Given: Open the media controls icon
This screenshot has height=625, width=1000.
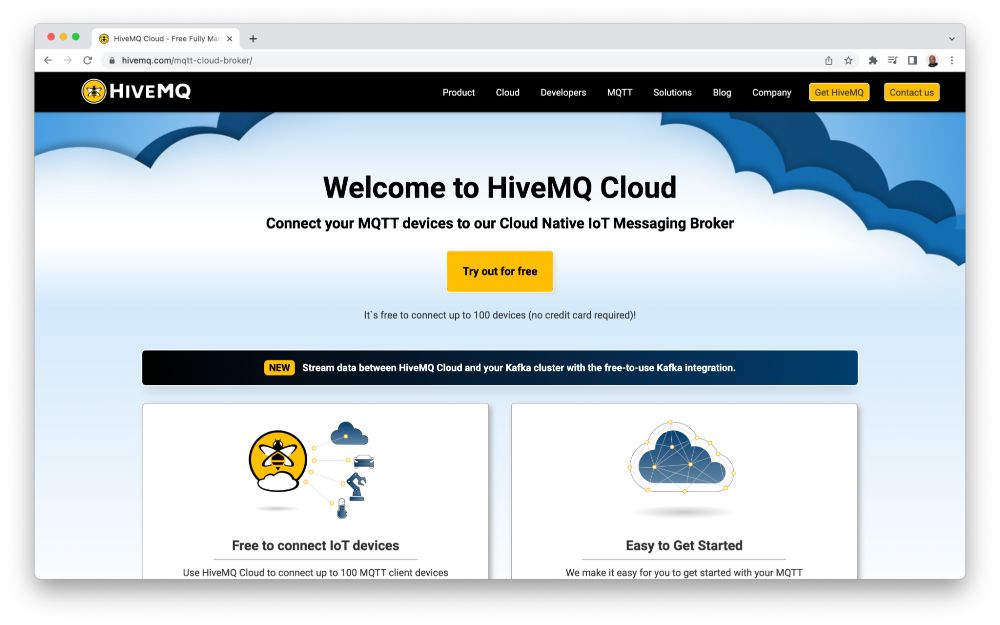Looking at the screenshot, I should click(892, 61).
